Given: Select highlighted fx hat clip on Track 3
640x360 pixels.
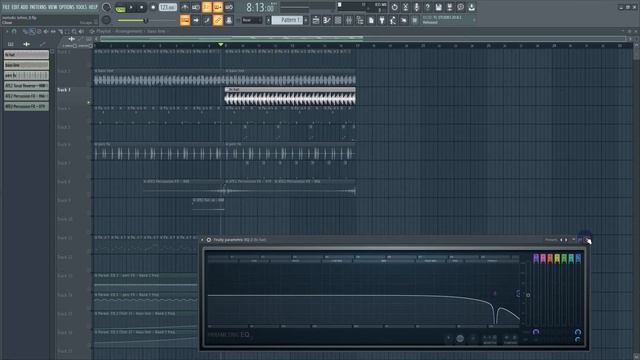Looking at the screenshot, I should click(x=290, y=96).
